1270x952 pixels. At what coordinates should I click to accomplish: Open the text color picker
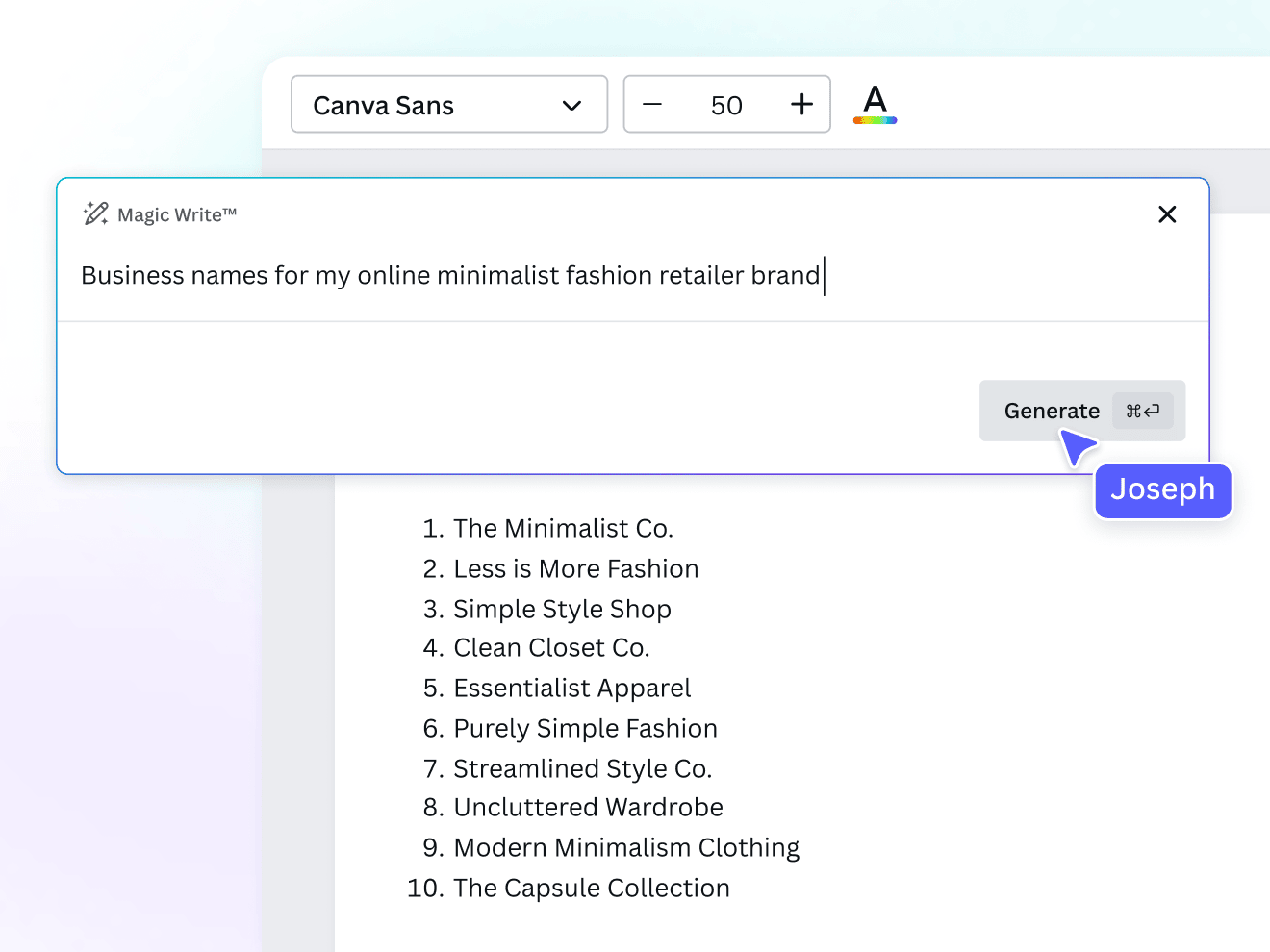(x=874, y=104)
